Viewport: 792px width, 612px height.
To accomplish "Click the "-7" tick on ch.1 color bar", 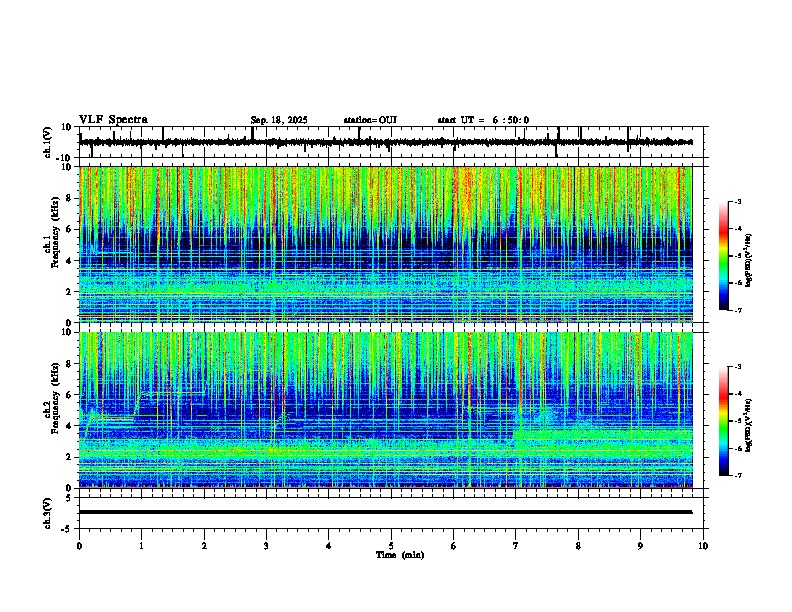I will 737,310.
